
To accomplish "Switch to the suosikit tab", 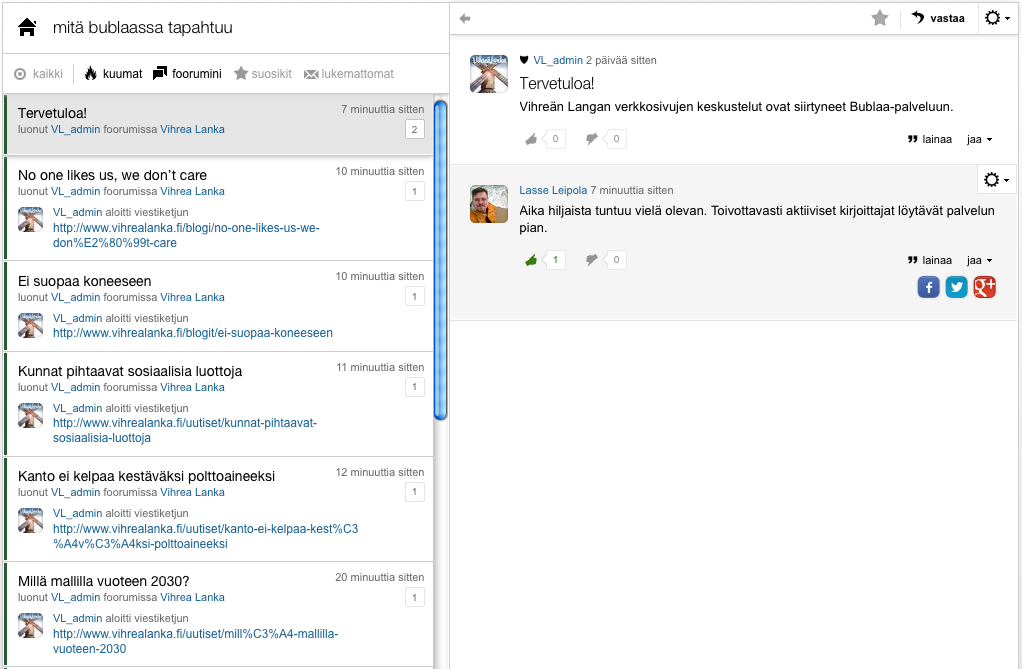I will (x=263, y=74).
